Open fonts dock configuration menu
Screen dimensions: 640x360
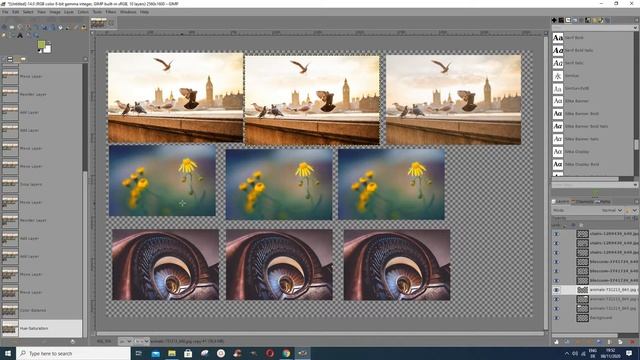point(636,20)
